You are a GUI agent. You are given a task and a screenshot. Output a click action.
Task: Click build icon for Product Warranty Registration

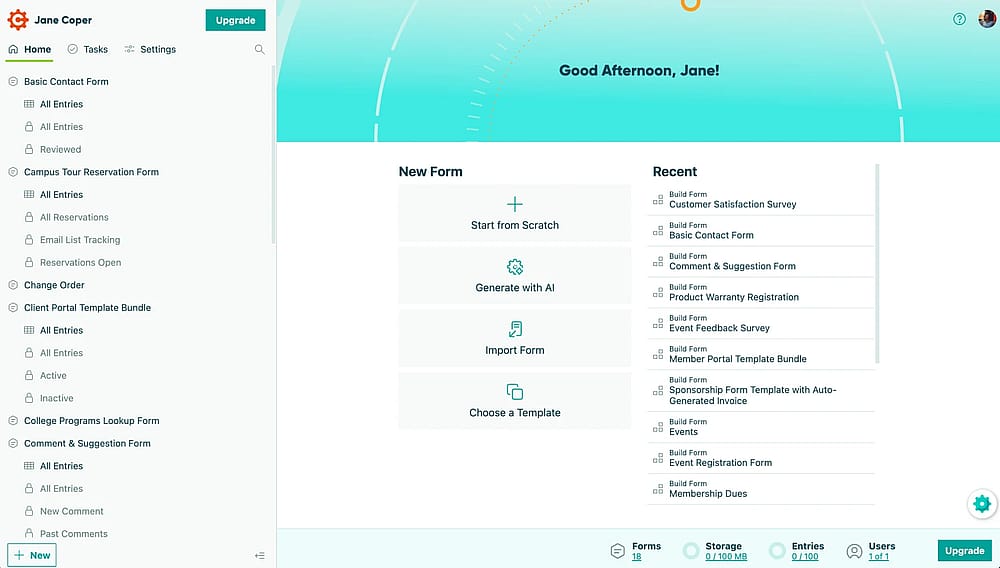coord(658,293)
